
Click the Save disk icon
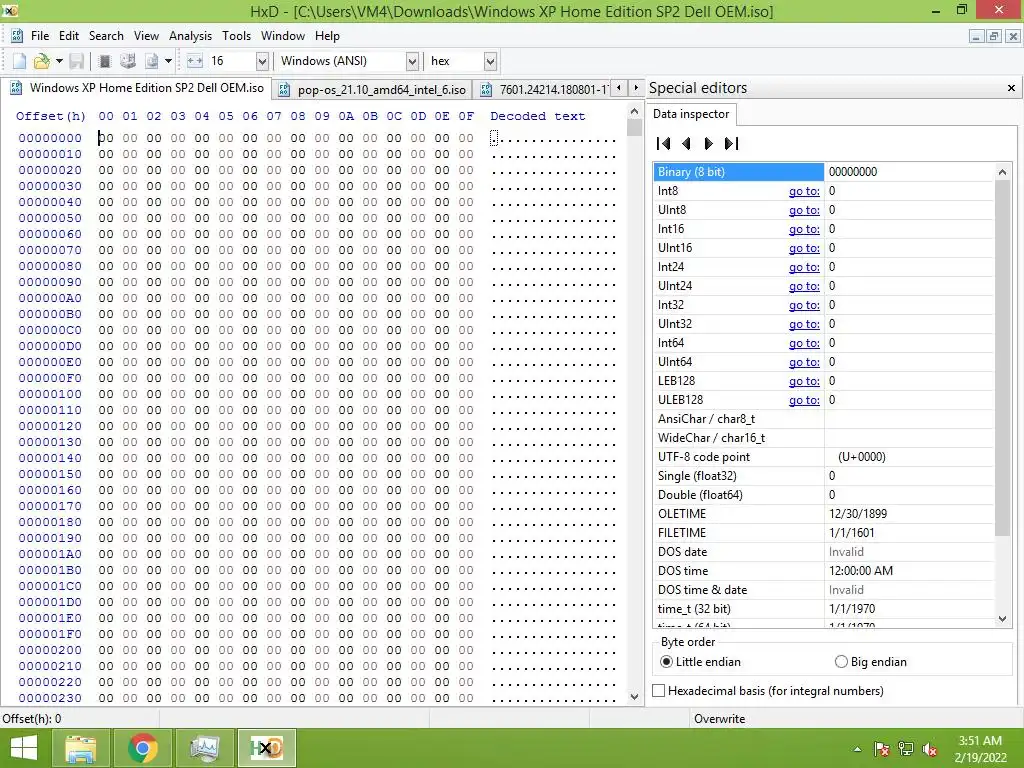(76, 61)
